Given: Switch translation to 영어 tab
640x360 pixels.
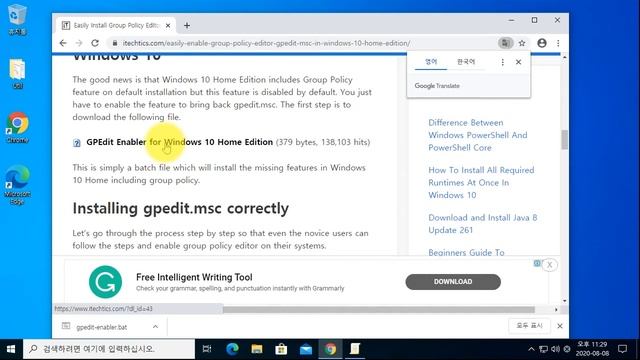Looking at the screenshot, I should click(x=431, y=62).
